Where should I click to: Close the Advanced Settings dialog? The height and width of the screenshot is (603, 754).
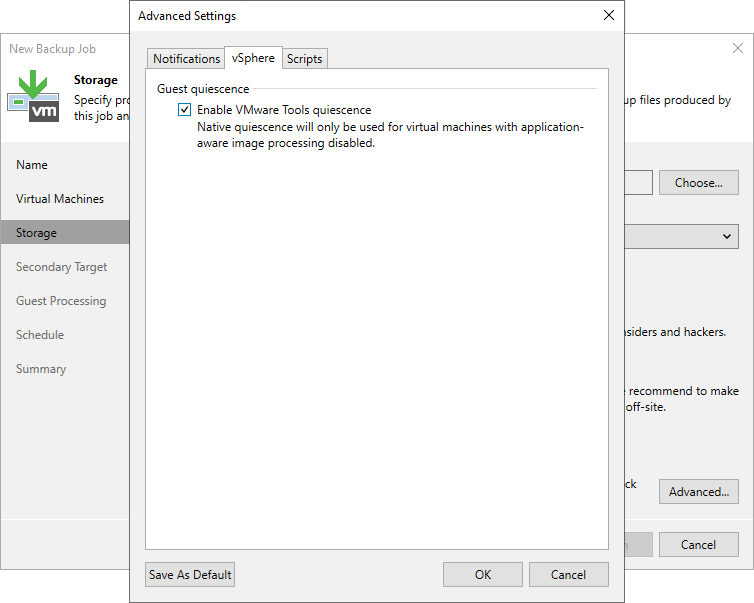tap(609, 15)
